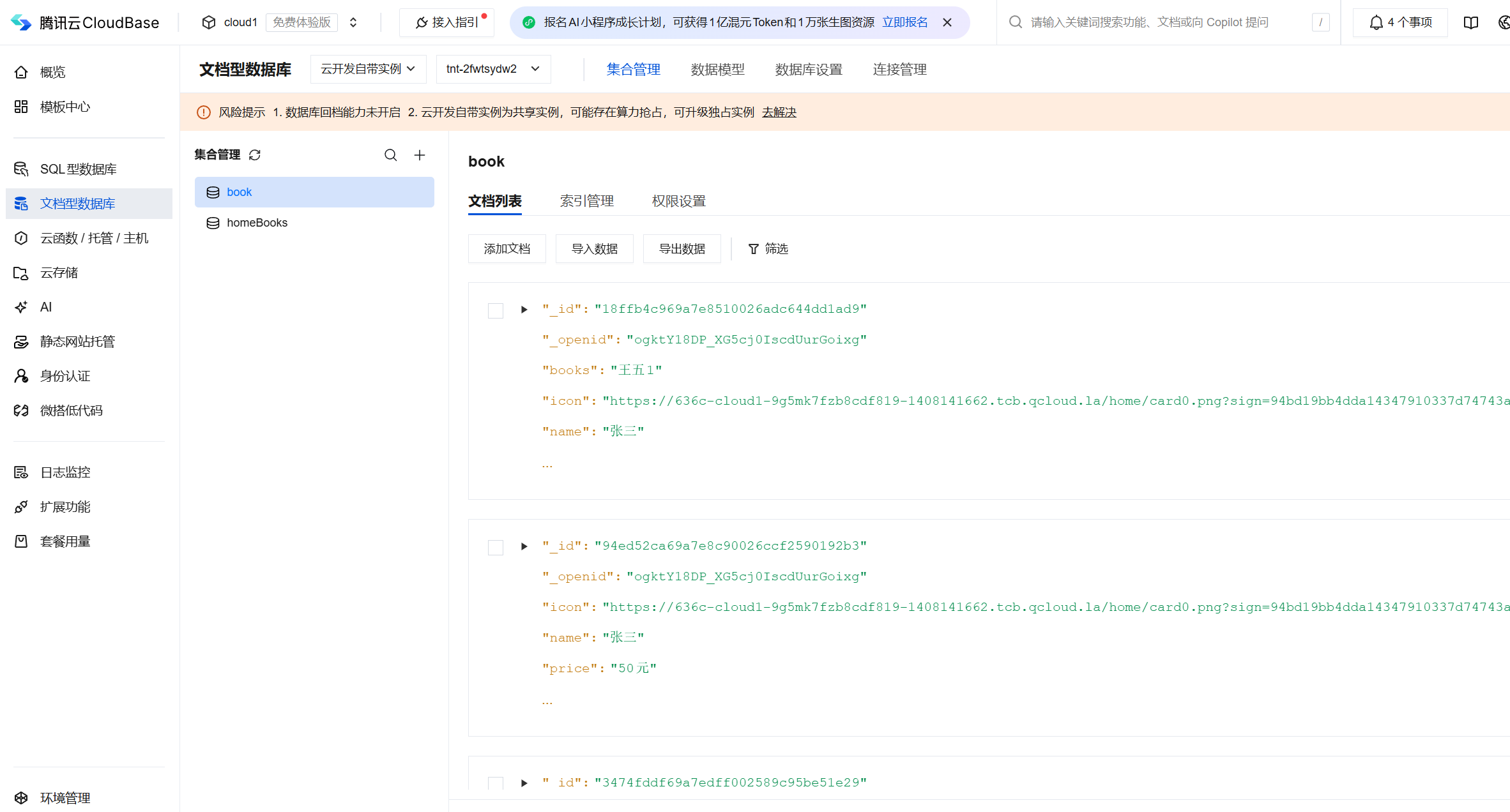Refresh the 集合管理 collection list
The image size is (1510, 812).
255,155
